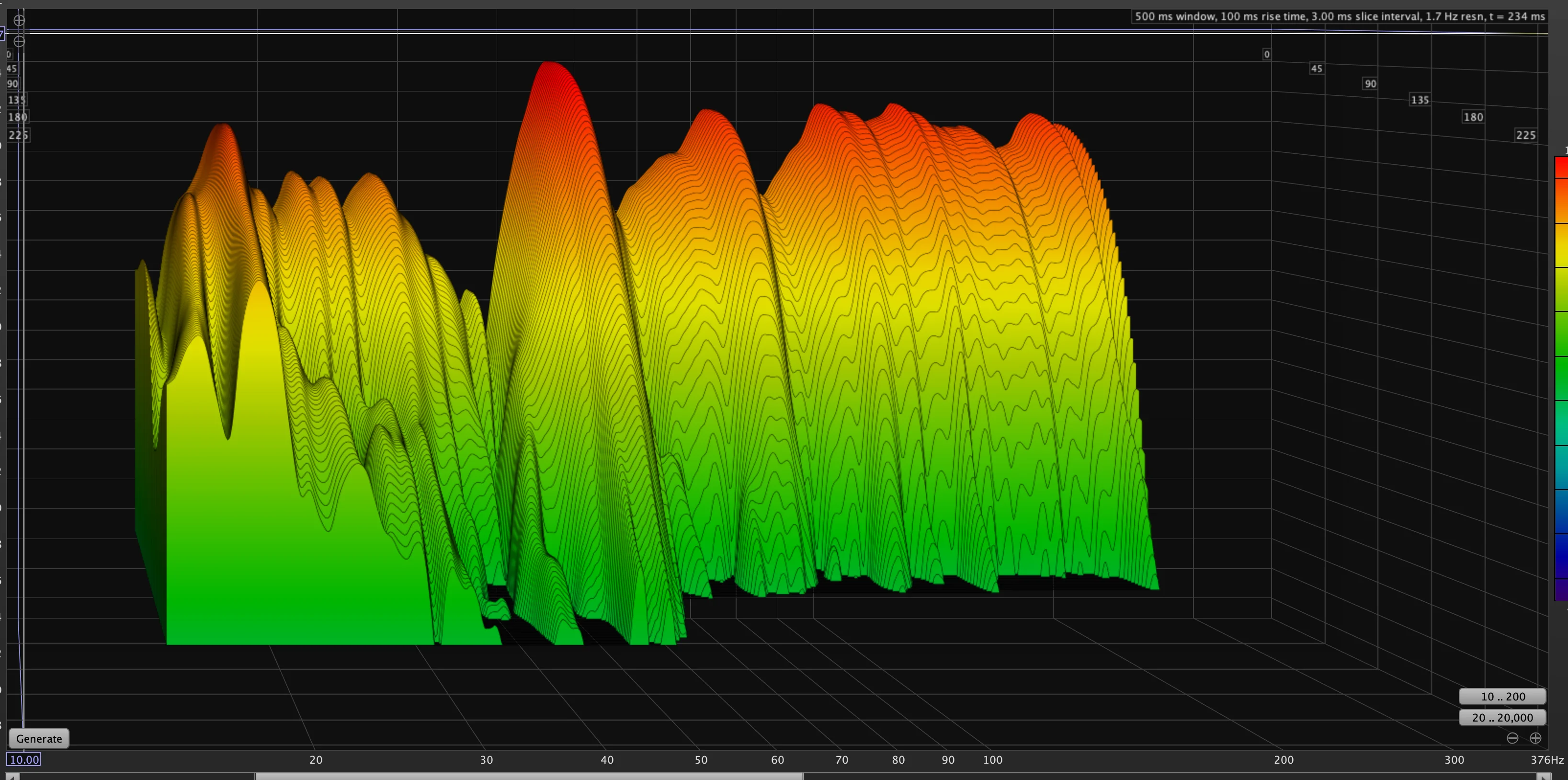Viewport: 1568px width, 780px height.
Task: Set frequency range to 20 .. 20,000
Action: (x=1503, y=717)
